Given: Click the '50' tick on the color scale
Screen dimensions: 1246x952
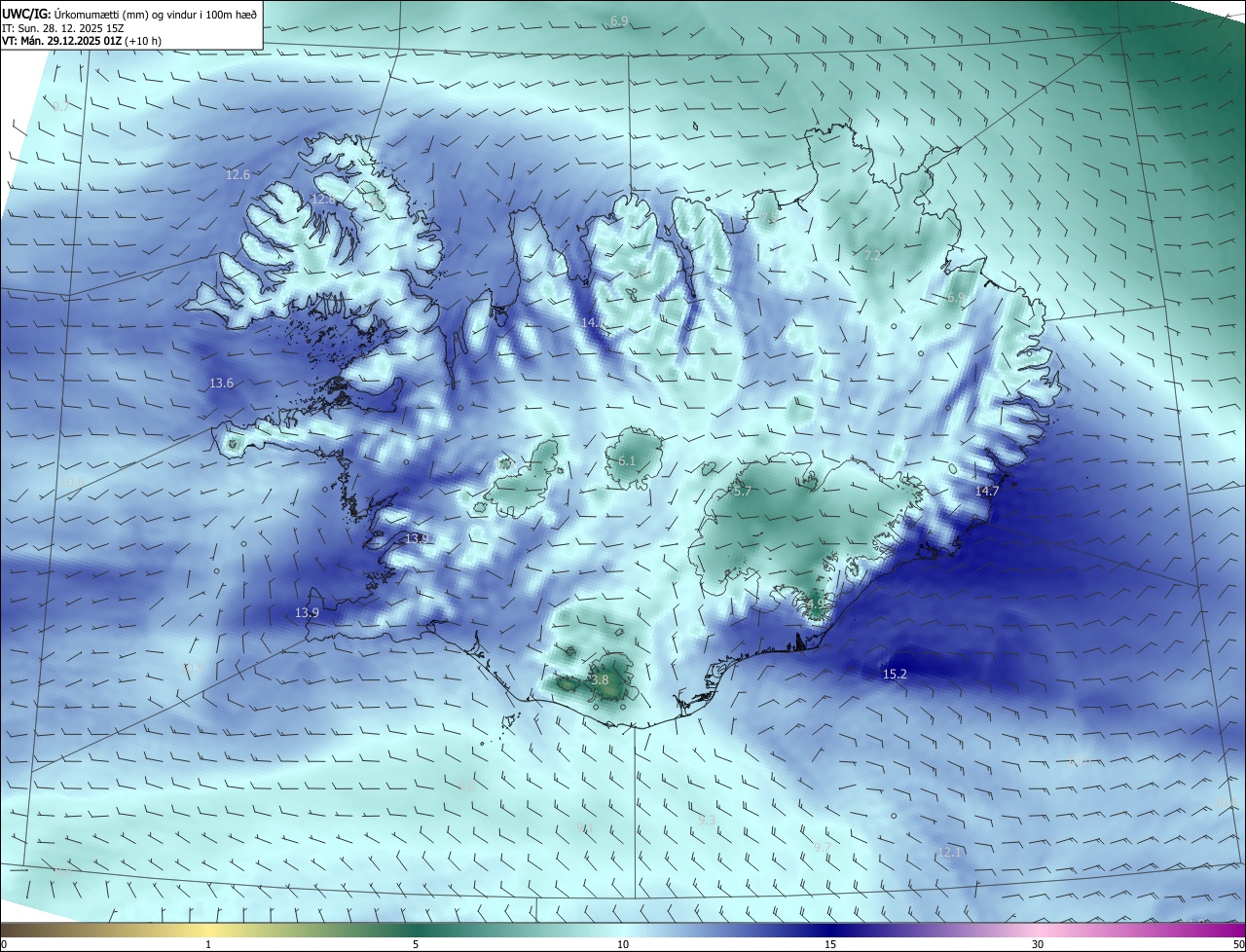Looking at the screenshot, I should [x=1238, y=944].
